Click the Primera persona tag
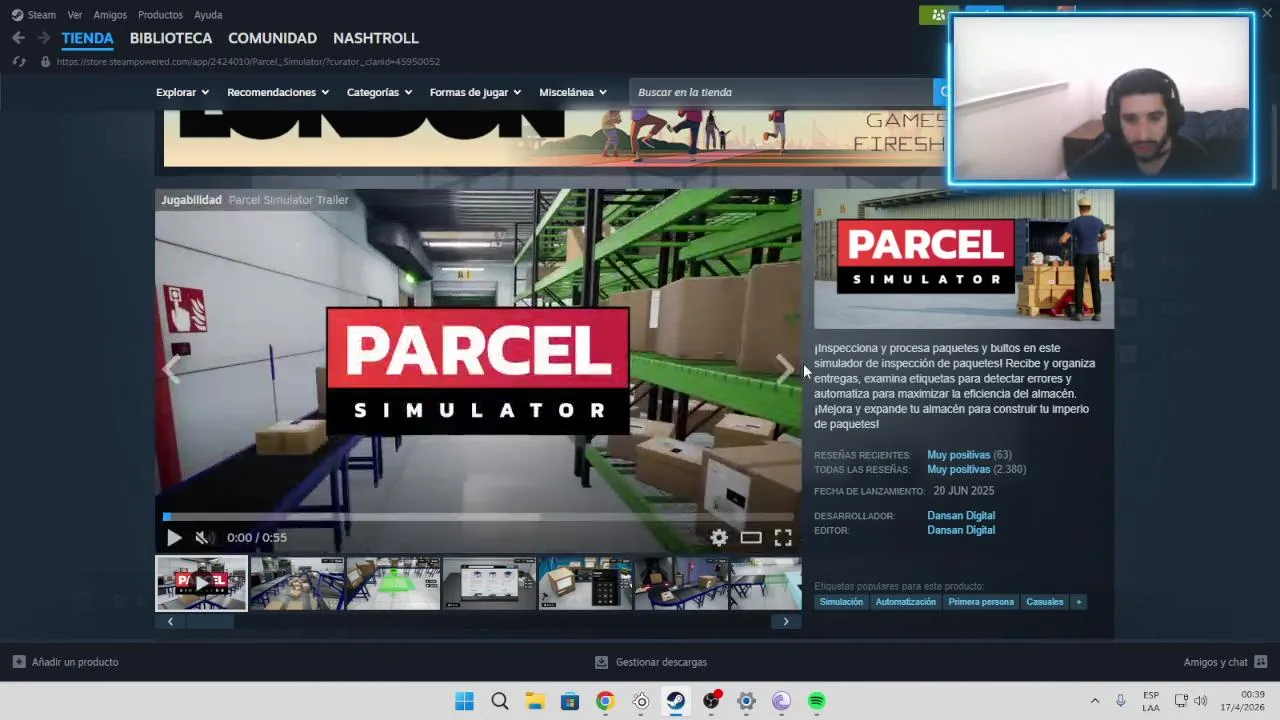The image size is (1280, 720). [x=981, y=602]
